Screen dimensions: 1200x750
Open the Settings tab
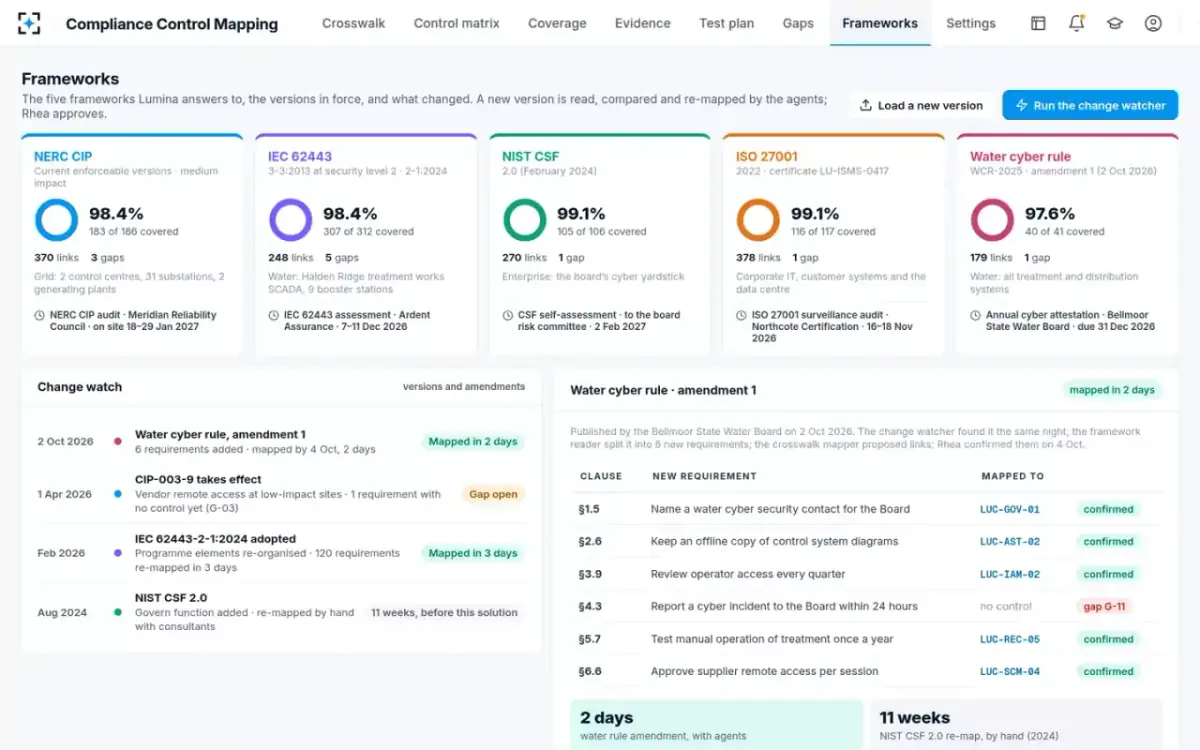[x=971, y=23]
